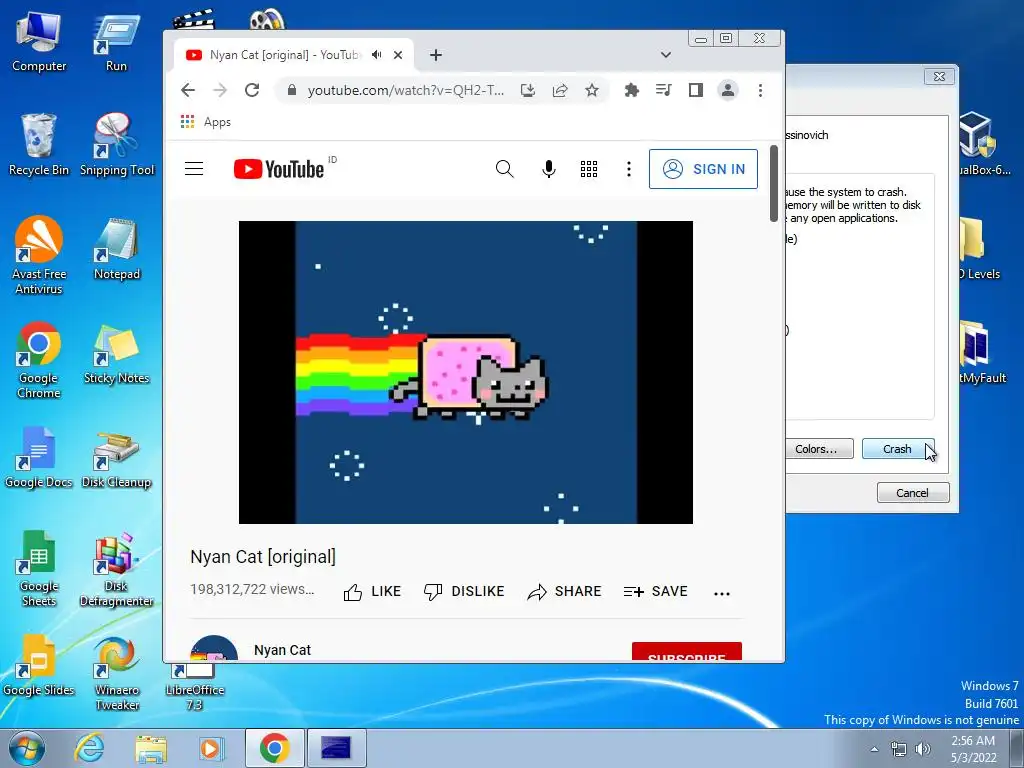Open Windows Media Player on taskbar
The image size is (1024, 768).
[x=211, y=748]
